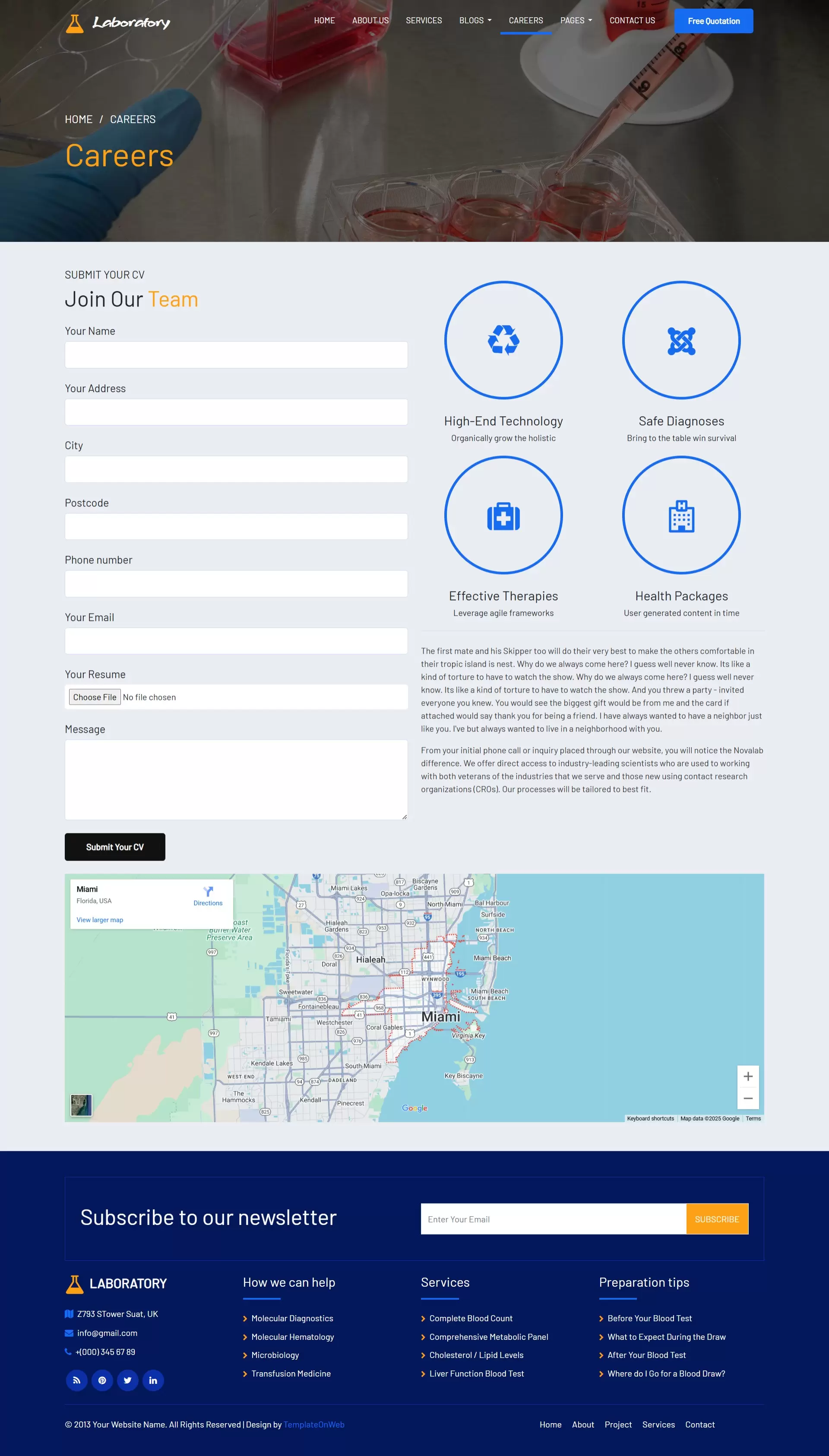Click the Effective Therapies medkit icon
This screenshot has width=829, height=1456.
503,515
